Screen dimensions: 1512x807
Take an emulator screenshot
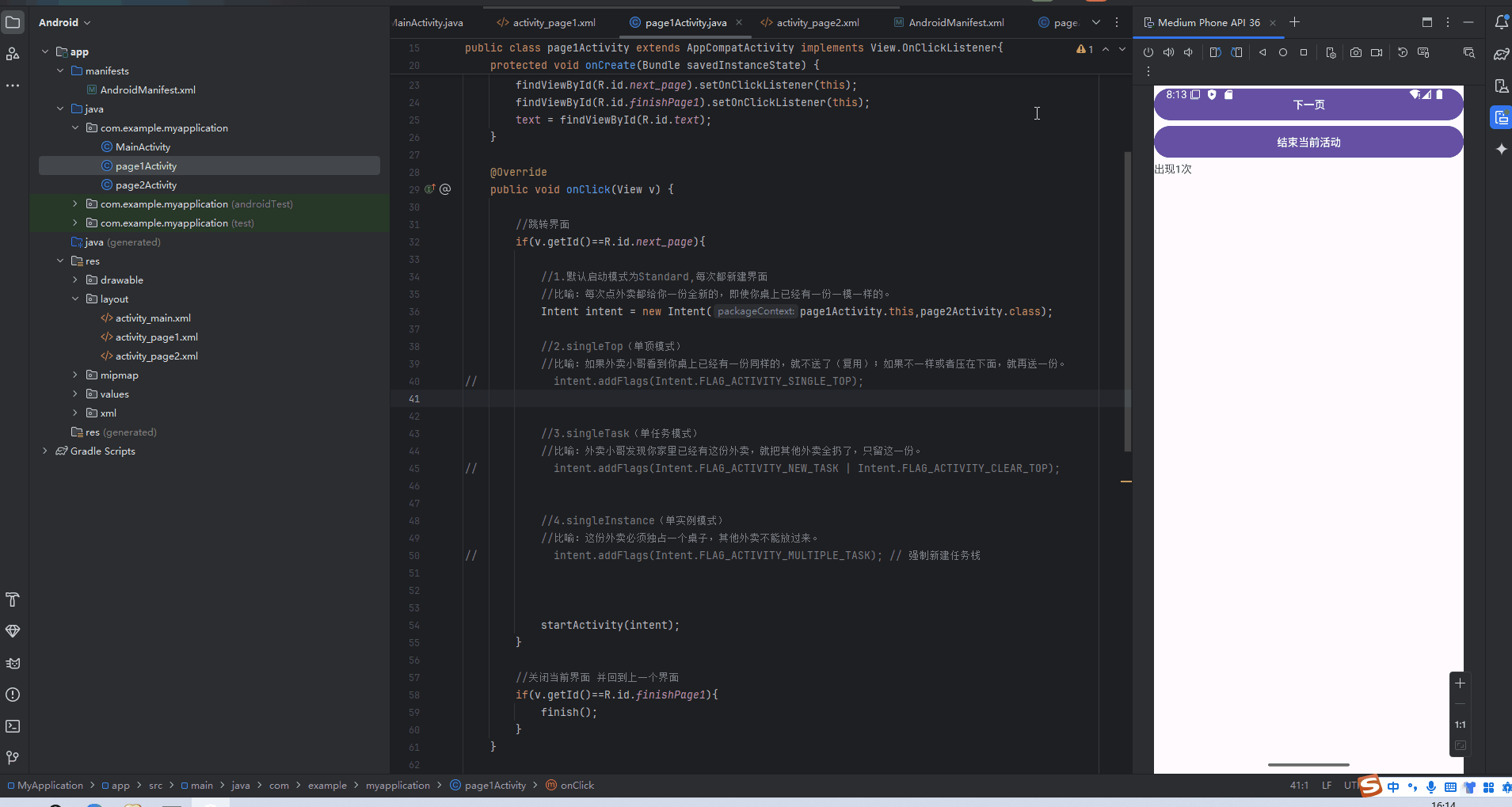(x=1356, y=52)
